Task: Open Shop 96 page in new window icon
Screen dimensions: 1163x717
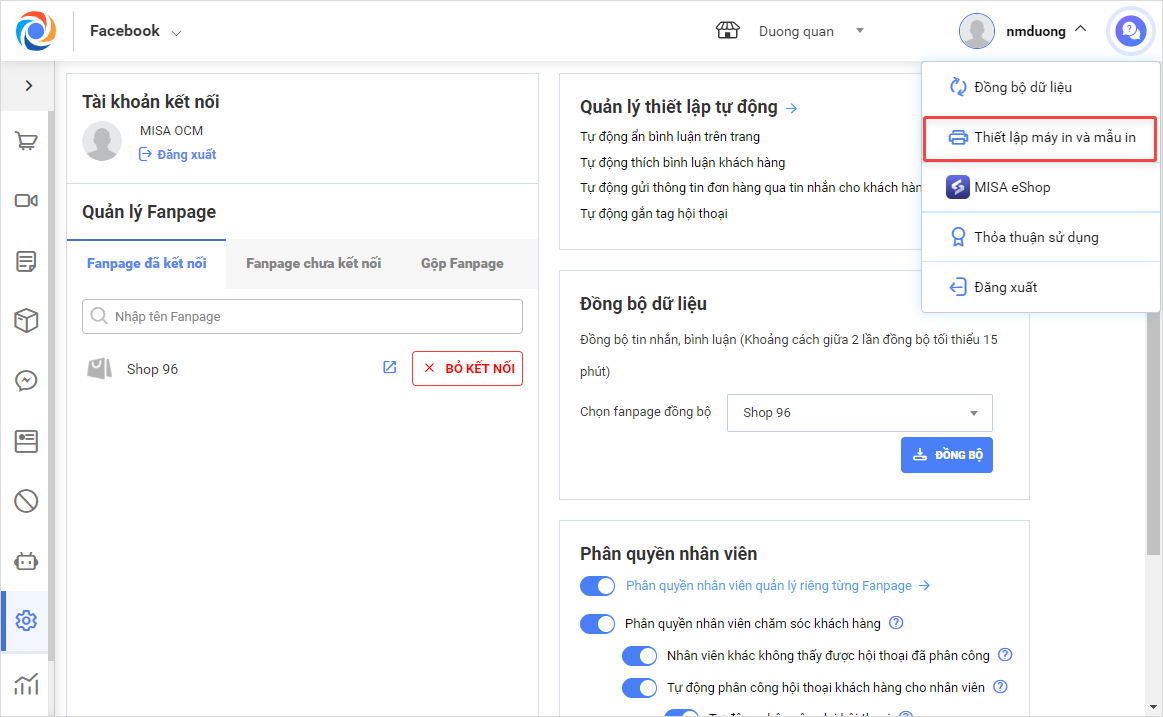Action: pos(390,368)
